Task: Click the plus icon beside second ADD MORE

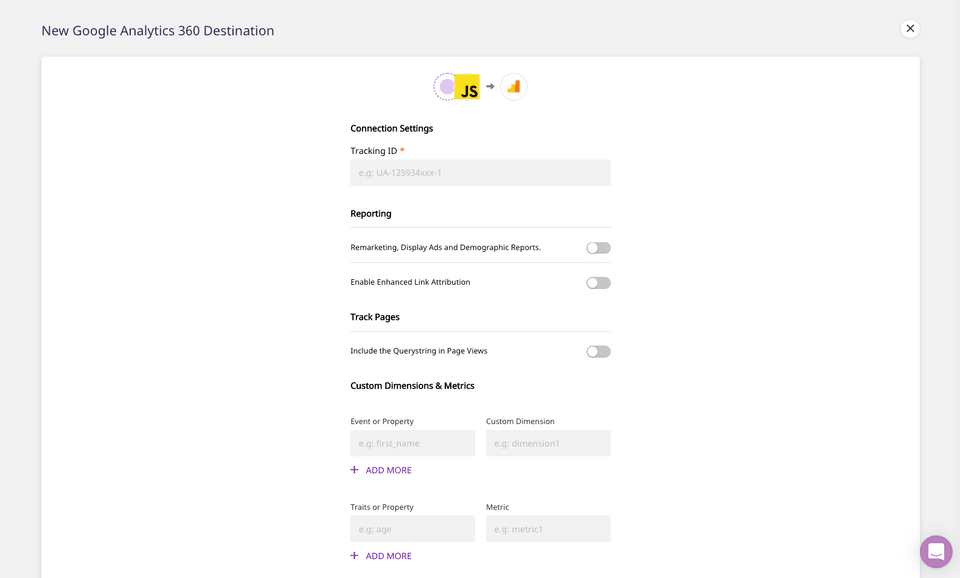Action: (353, 555)
